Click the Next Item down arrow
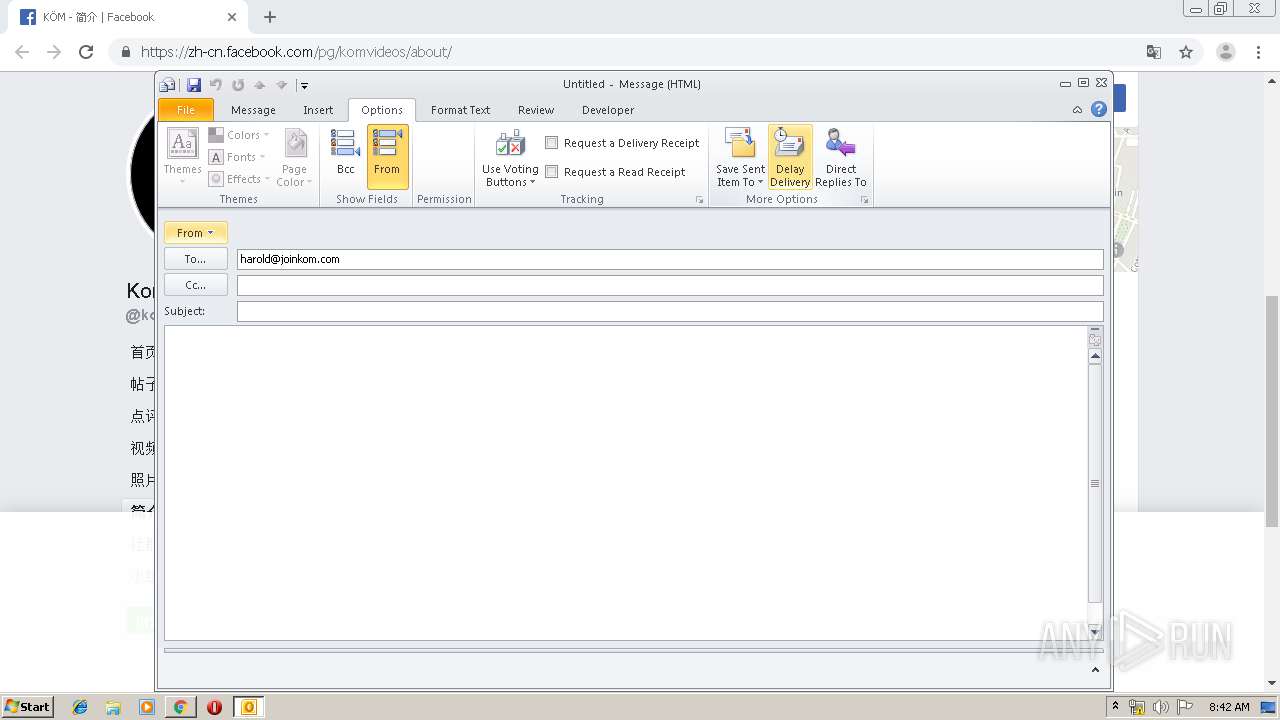 click(282, 85)
